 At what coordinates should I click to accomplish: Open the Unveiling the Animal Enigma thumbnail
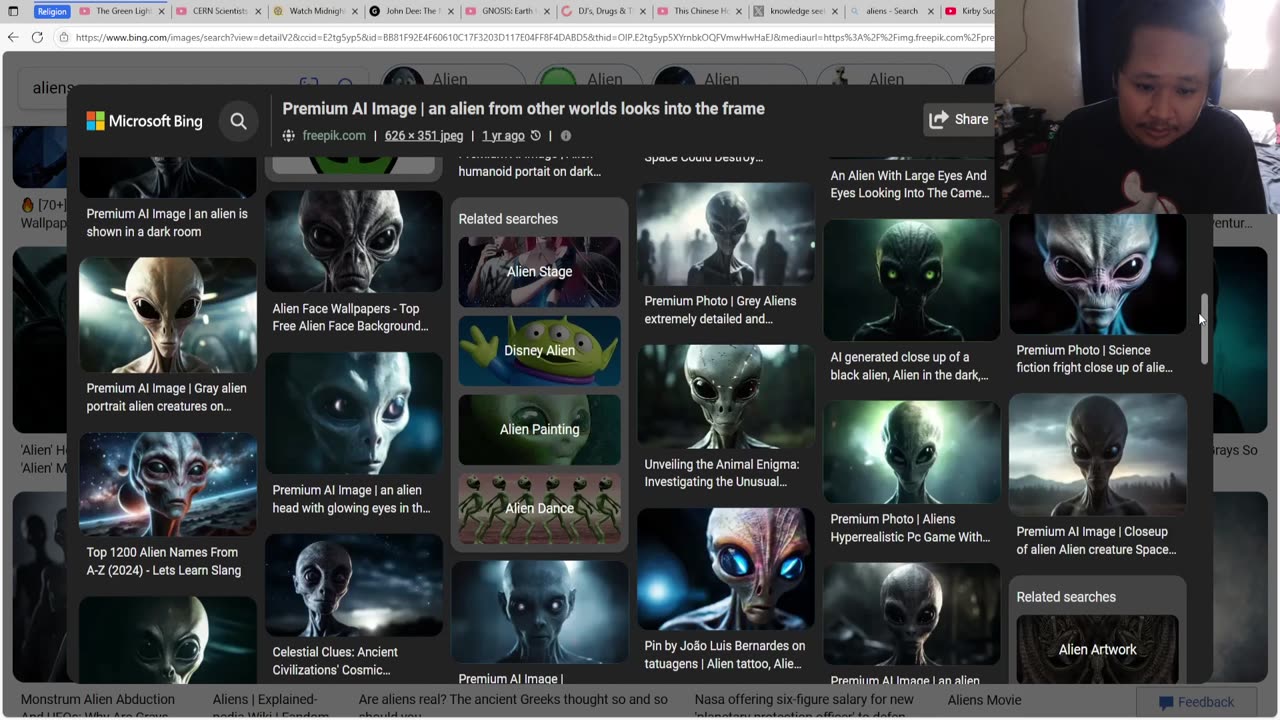tap(726, 397)
